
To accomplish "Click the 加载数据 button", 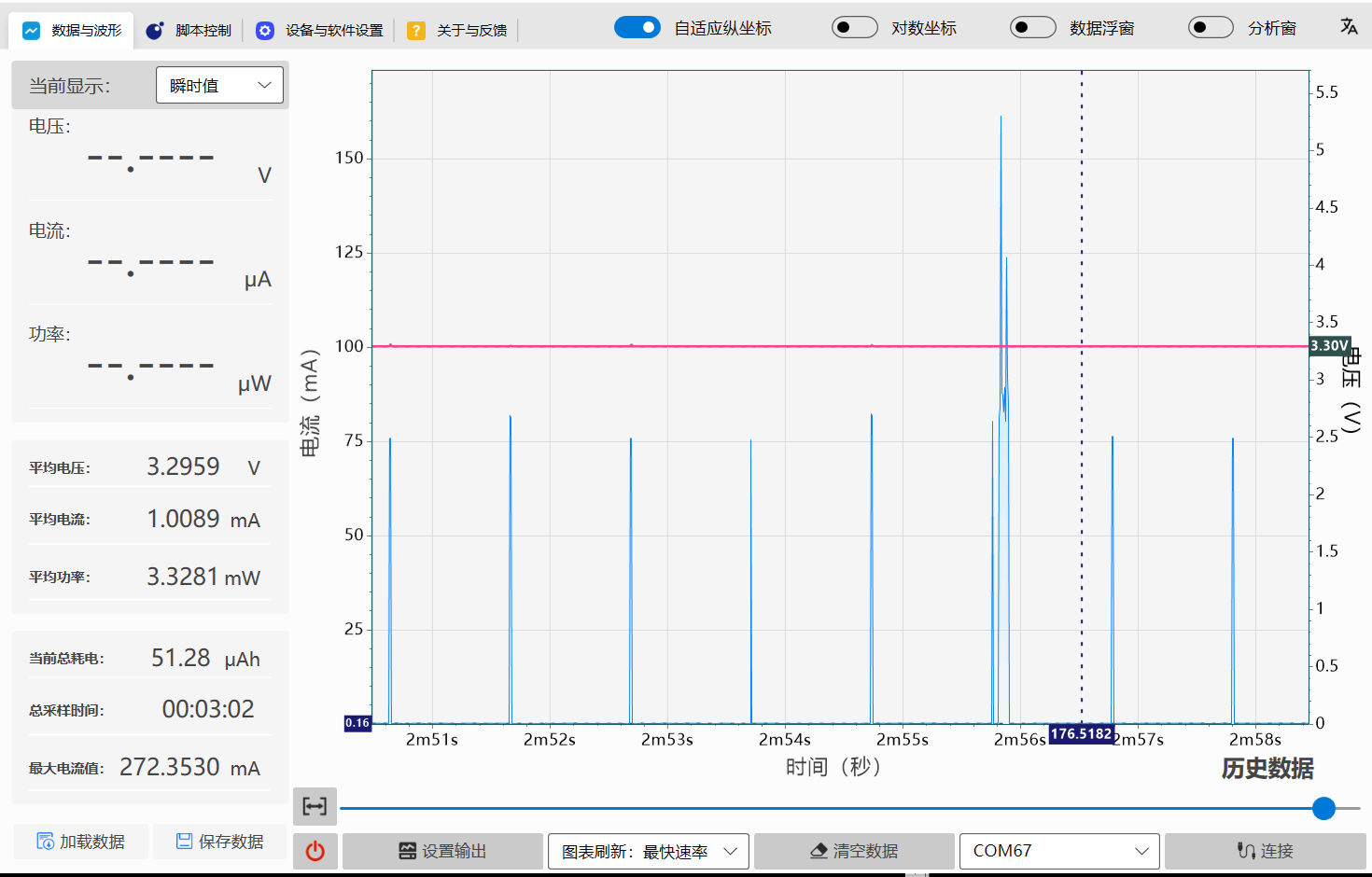I will click(x=80, y=842).
